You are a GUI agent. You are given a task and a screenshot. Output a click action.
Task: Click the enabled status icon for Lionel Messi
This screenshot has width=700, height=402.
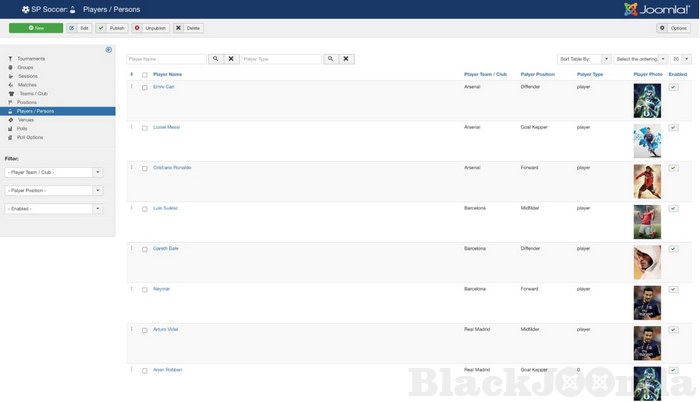(673, 128)
